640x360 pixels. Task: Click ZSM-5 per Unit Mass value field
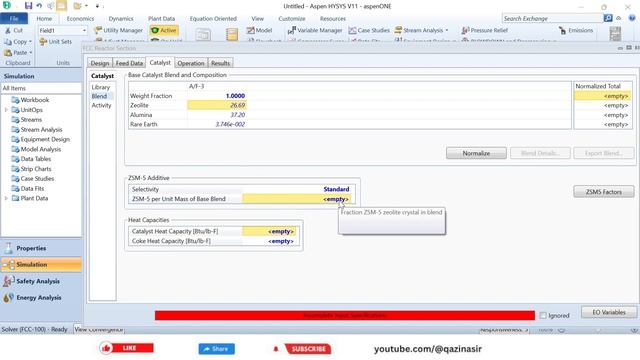pos(297,199)
